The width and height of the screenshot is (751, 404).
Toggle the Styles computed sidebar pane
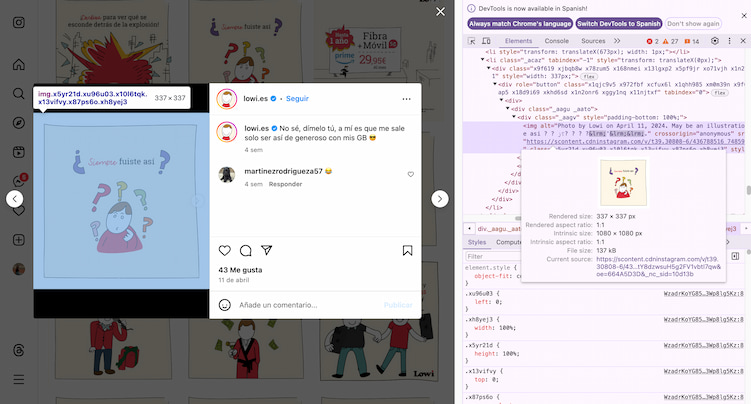pyautogui.click(x=735, y=257)
